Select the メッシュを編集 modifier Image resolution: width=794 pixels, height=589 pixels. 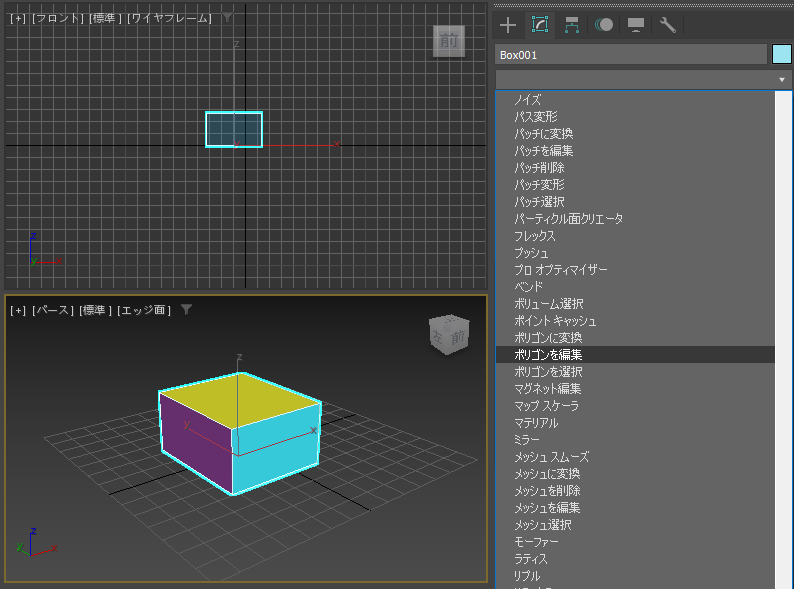pyautogui.click(x=635, y=507)
